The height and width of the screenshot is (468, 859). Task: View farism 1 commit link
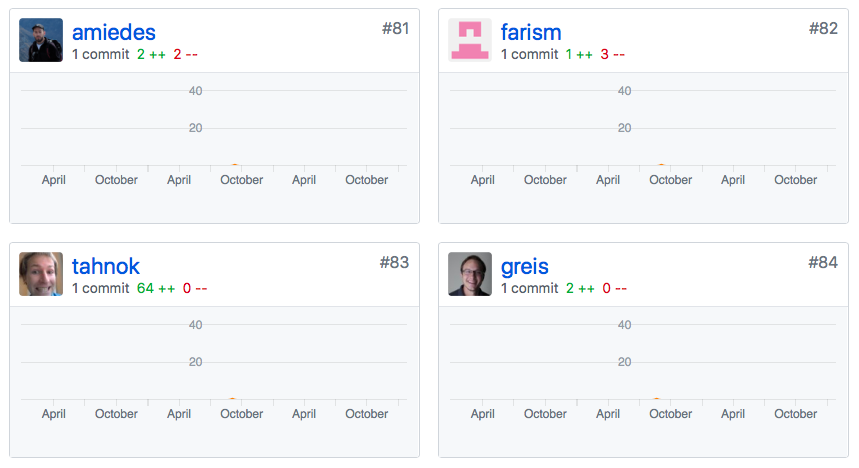coord(530,54)
